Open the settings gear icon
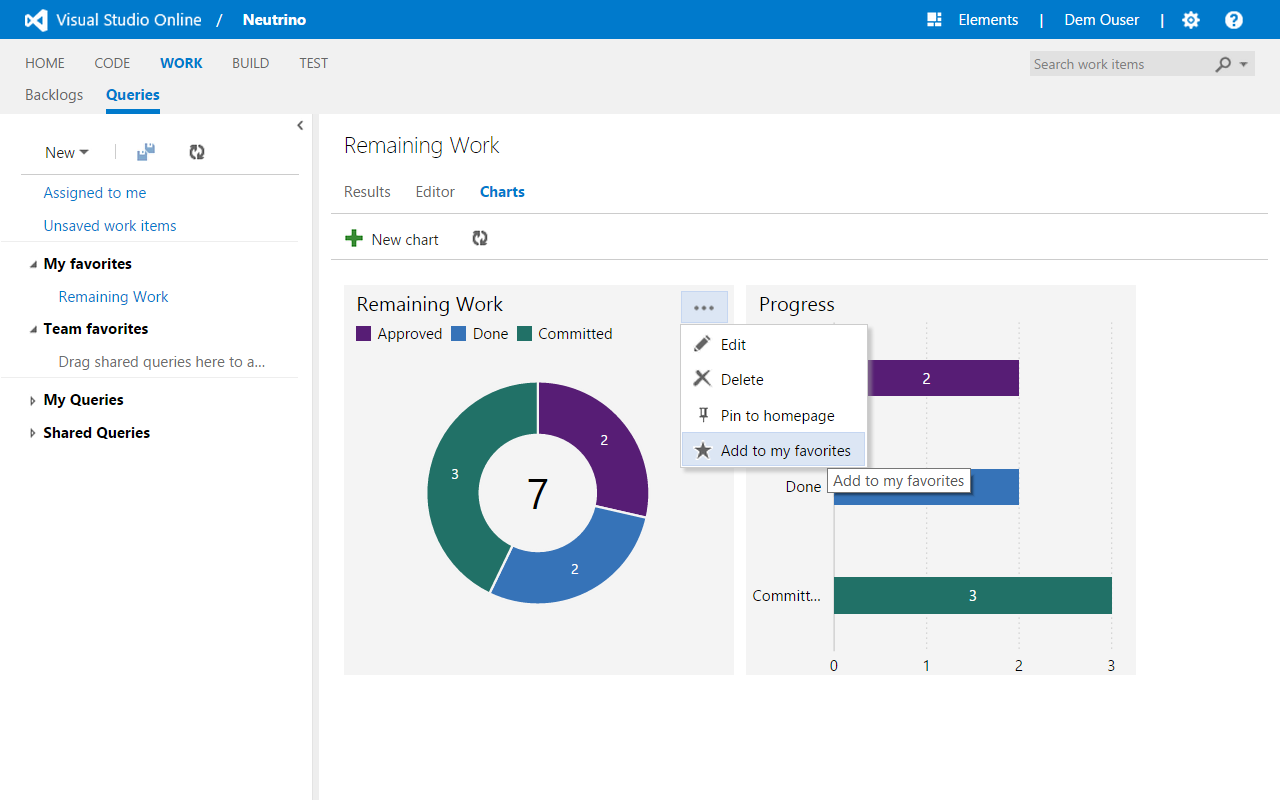1280x800 pixels. click(1190, 20)
